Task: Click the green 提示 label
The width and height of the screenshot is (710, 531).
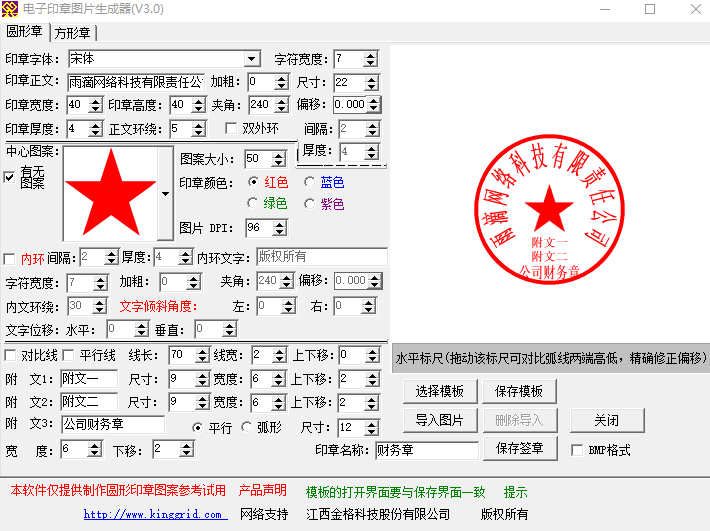Action: click(515, 492)
